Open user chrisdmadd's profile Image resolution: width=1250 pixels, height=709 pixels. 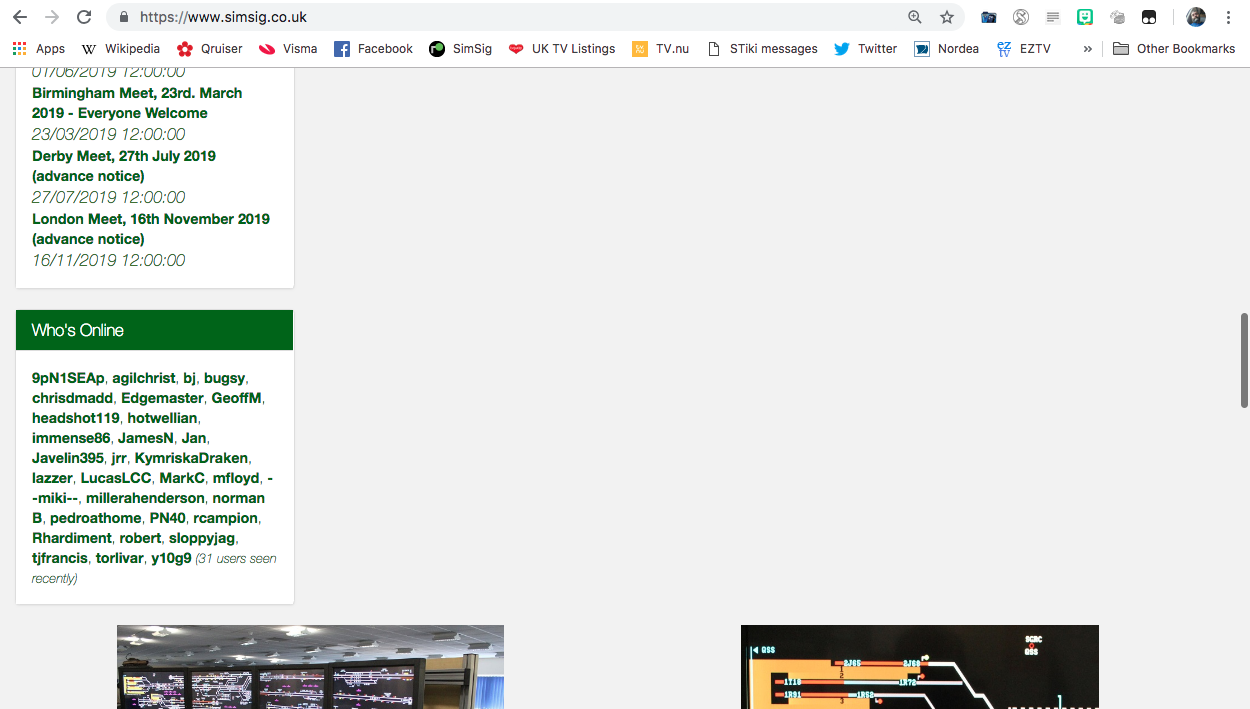tap(73, 398)
